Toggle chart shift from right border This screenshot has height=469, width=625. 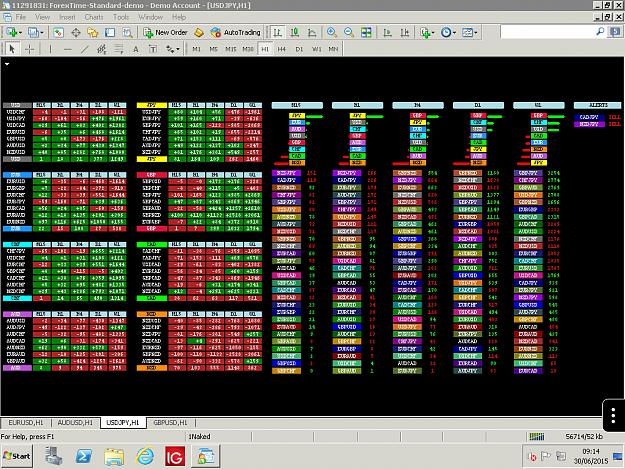coord(405,33)
